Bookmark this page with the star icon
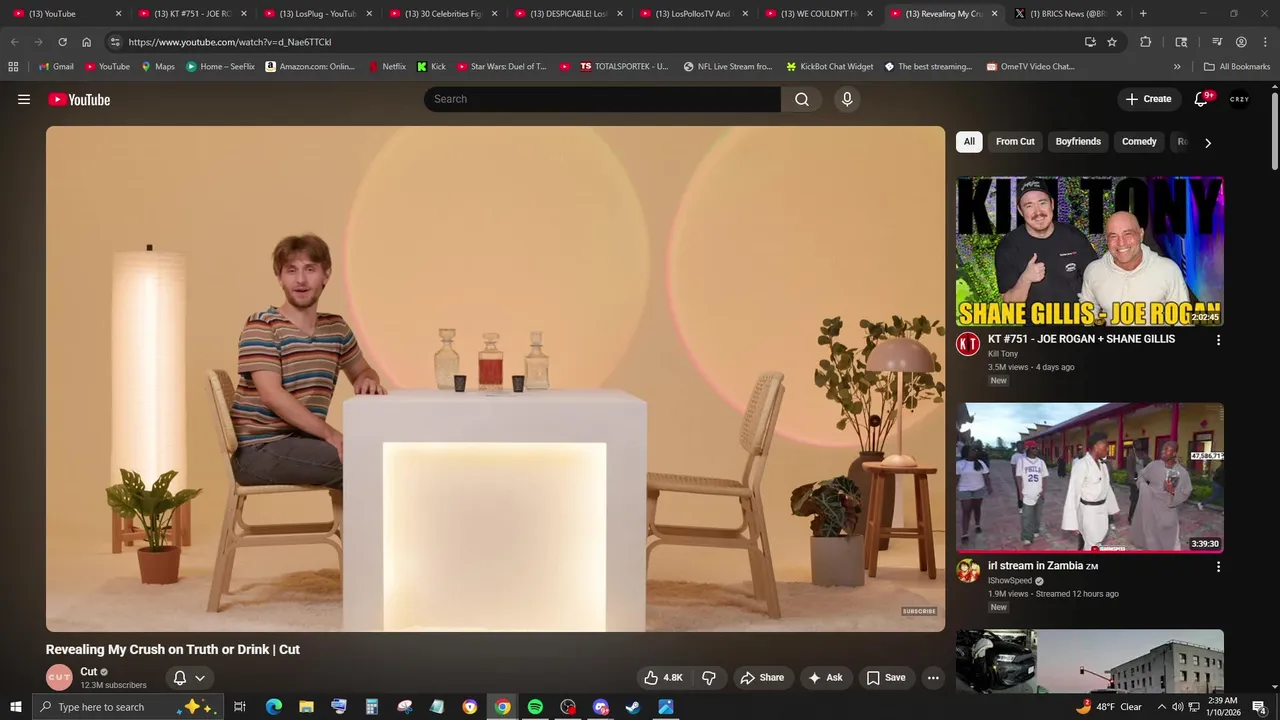This screenshot has width=1280, height=720. 1112,42
